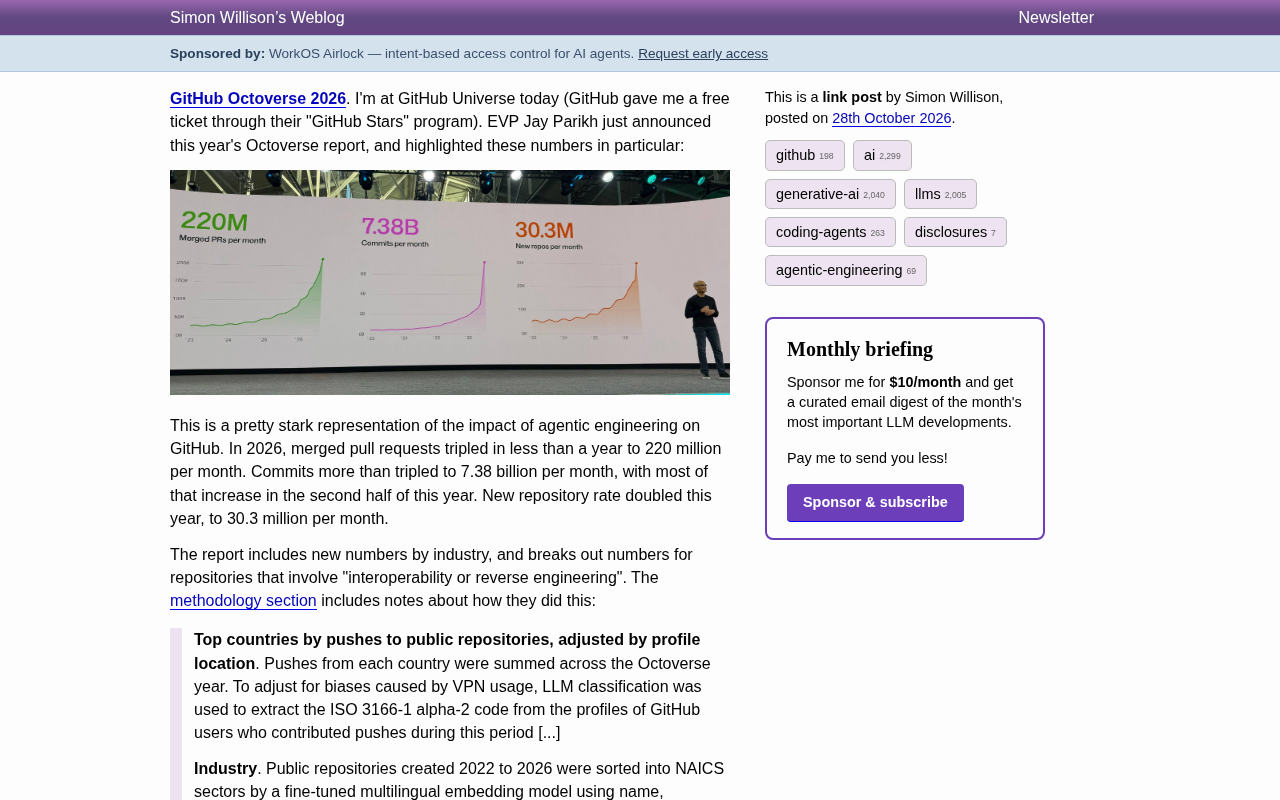
Task: Select the generative-ai tag
Action: click(x=830, y=194)
